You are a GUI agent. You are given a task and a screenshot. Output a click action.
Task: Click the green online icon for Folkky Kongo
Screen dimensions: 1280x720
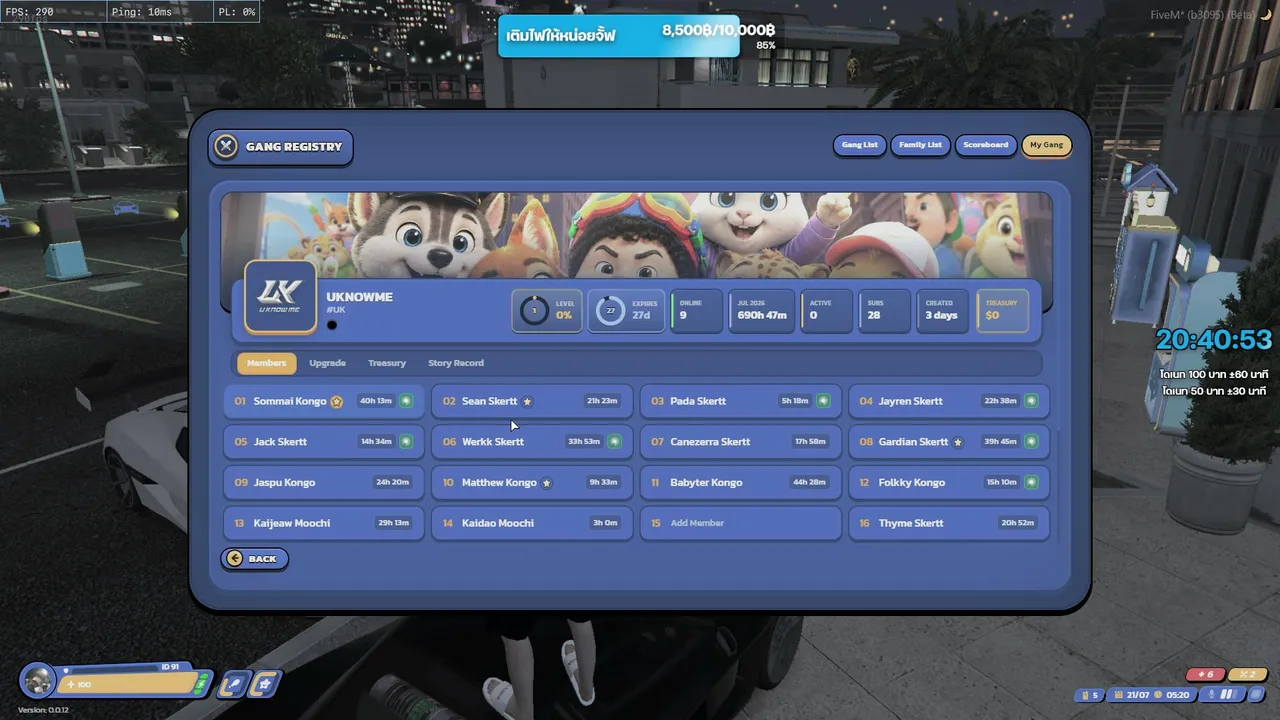[1031, 482]
